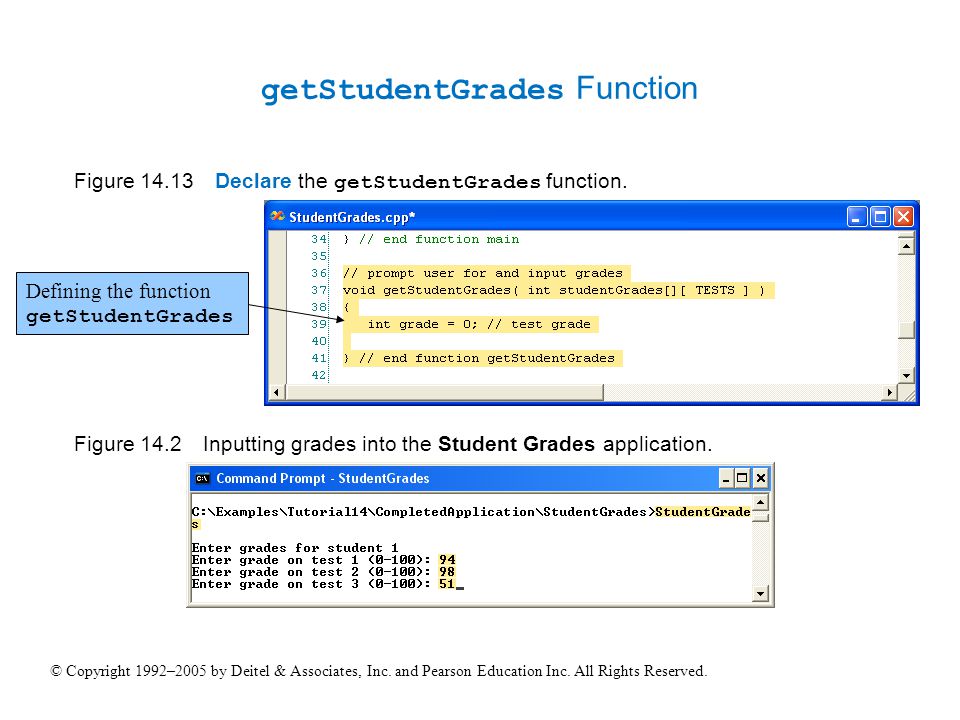Click the StudentGrades.cpp file icon in title bar
Screen dimensions: 960x720
(277, 216)
